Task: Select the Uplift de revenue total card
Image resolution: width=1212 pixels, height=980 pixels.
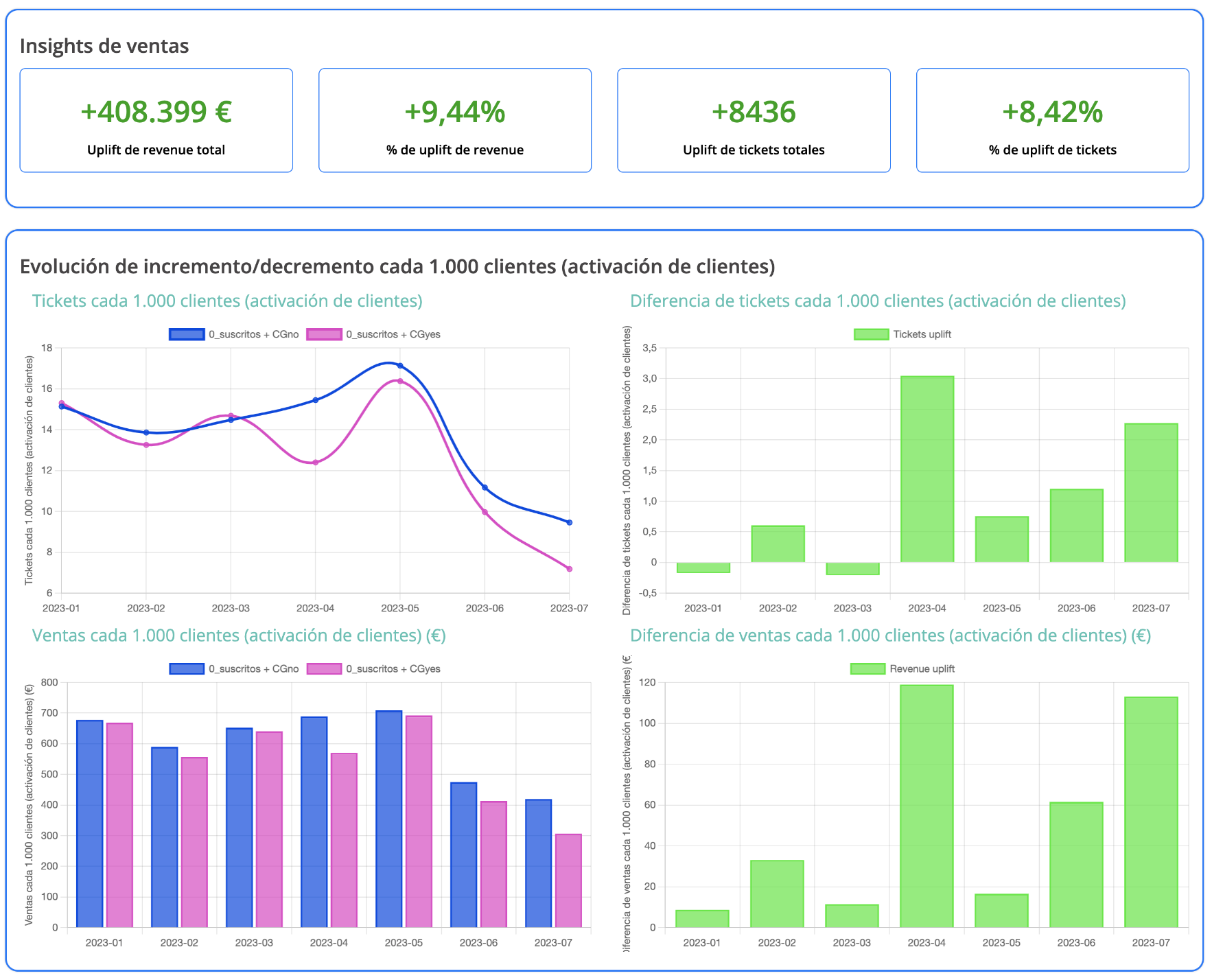Action: point(156,120)
